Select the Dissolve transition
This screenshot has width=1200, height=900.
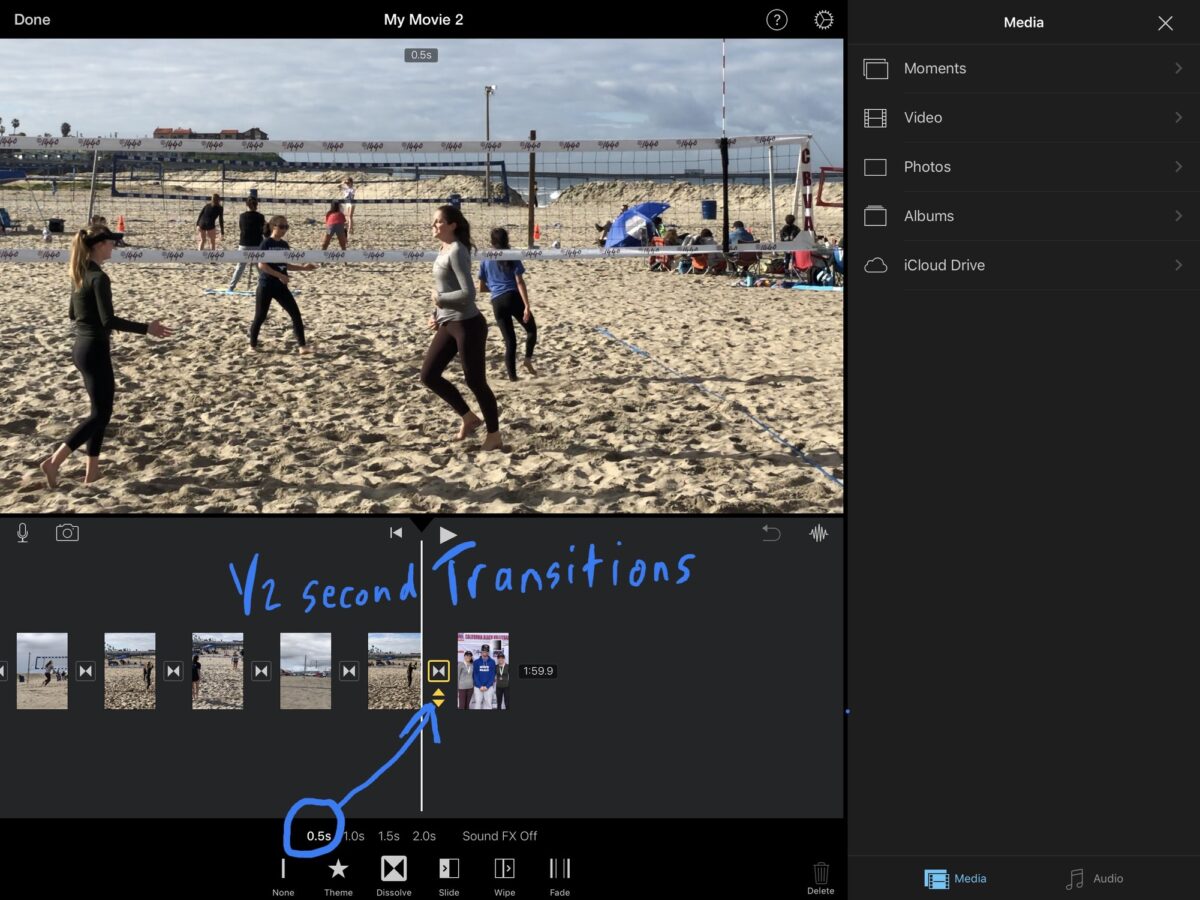coord(393,874)
